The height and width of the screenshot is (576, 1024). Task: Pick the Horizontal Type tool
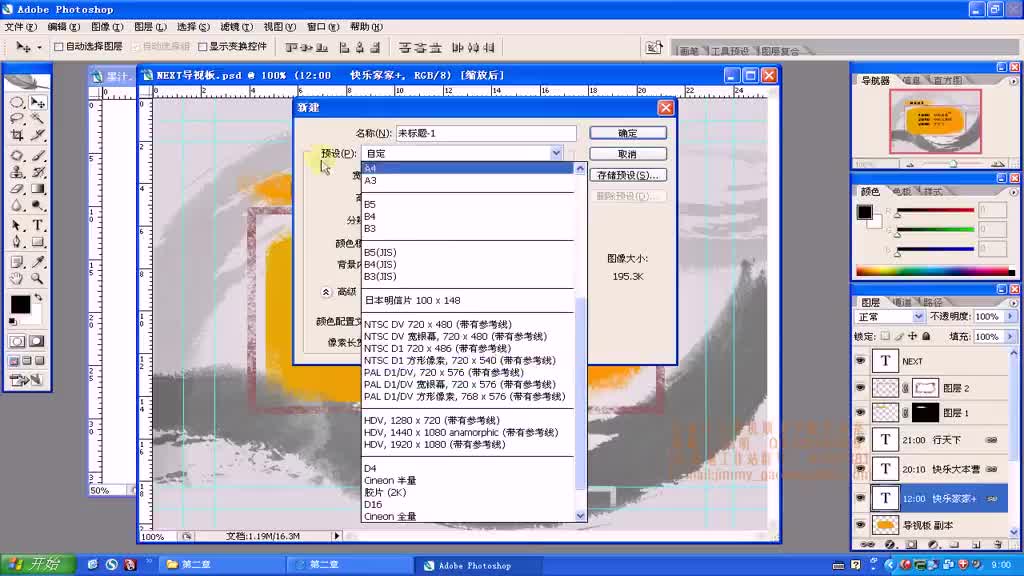point(38,225)
